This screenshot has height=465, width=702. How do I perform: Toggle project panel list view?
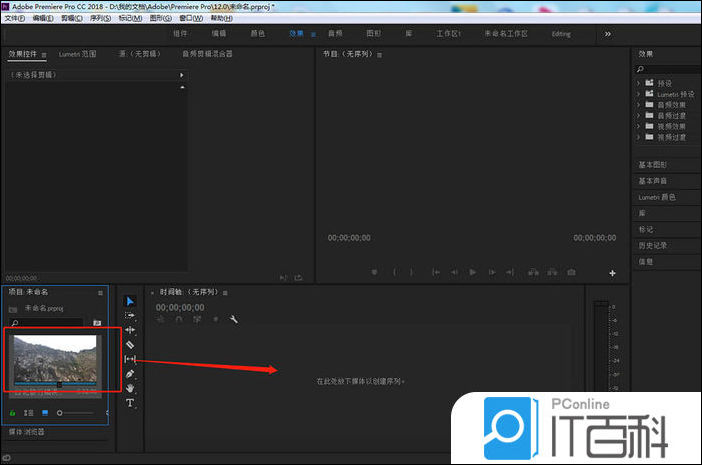pos(28,412)
